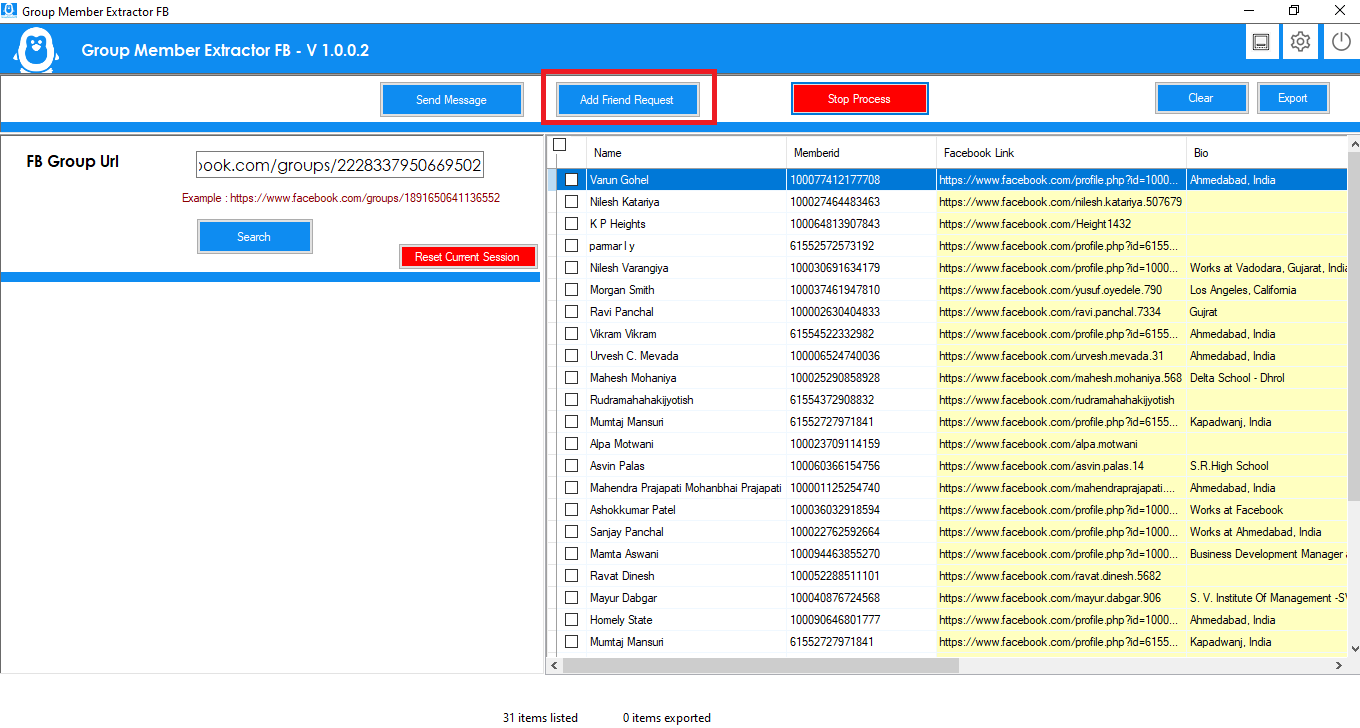Select the Stop Process red button
The width and height of the screenshot is (1360, 728).
click(x=859, y=98)
